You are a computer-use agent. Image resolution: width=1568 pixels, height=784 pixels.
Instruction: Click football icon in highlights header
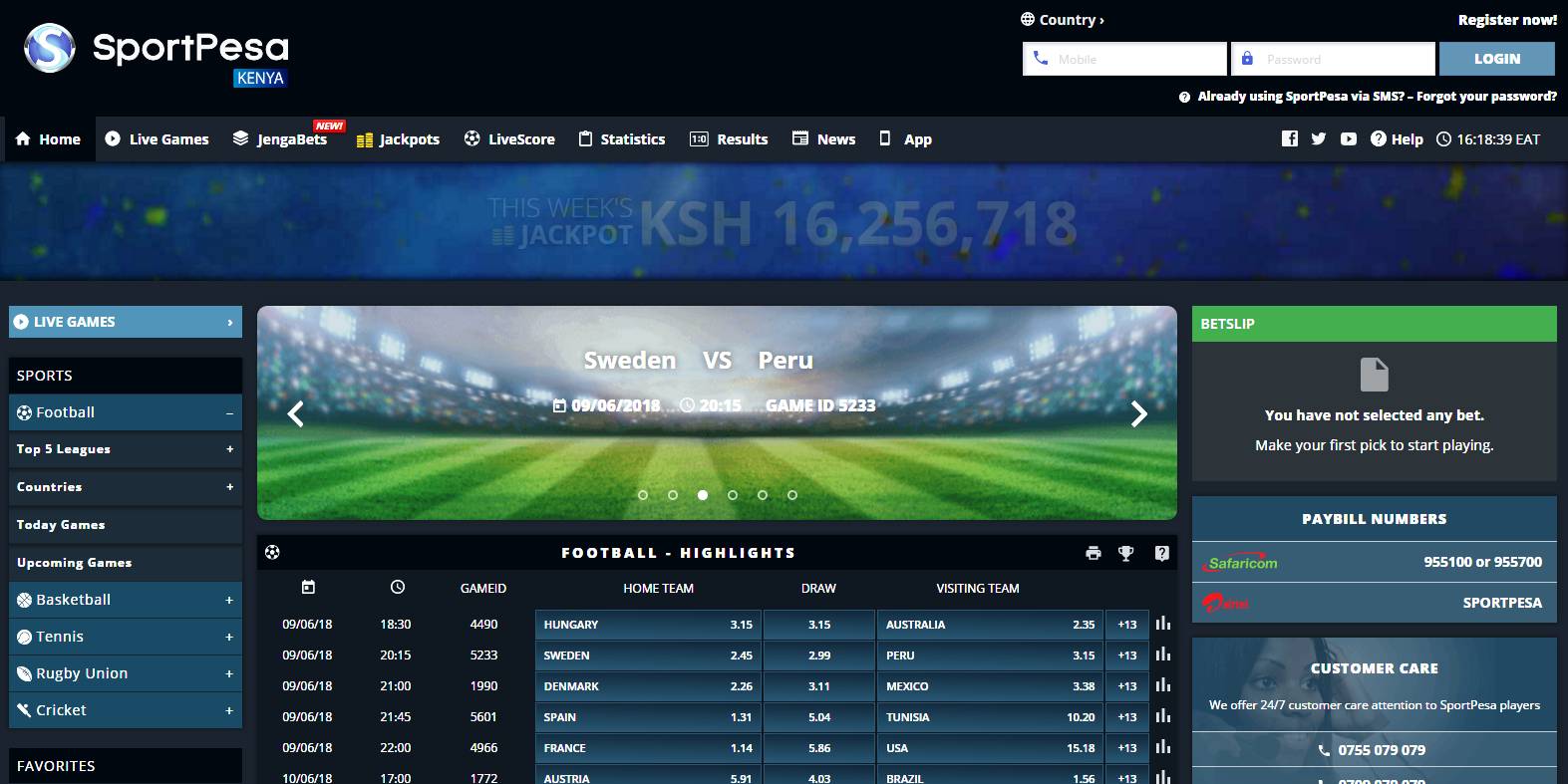(273, 552)
